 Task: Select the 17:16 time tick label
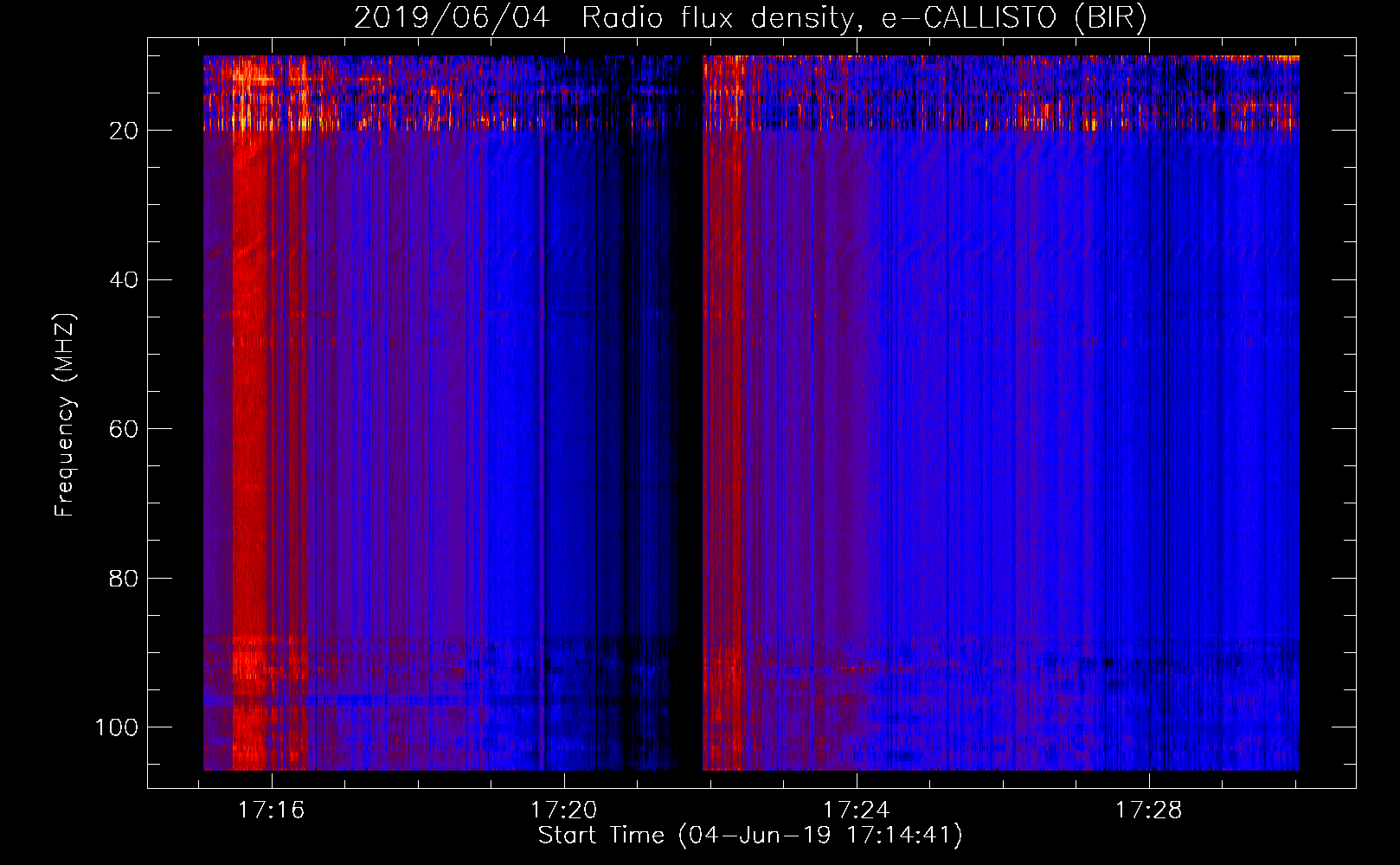(x=272, y=811)
